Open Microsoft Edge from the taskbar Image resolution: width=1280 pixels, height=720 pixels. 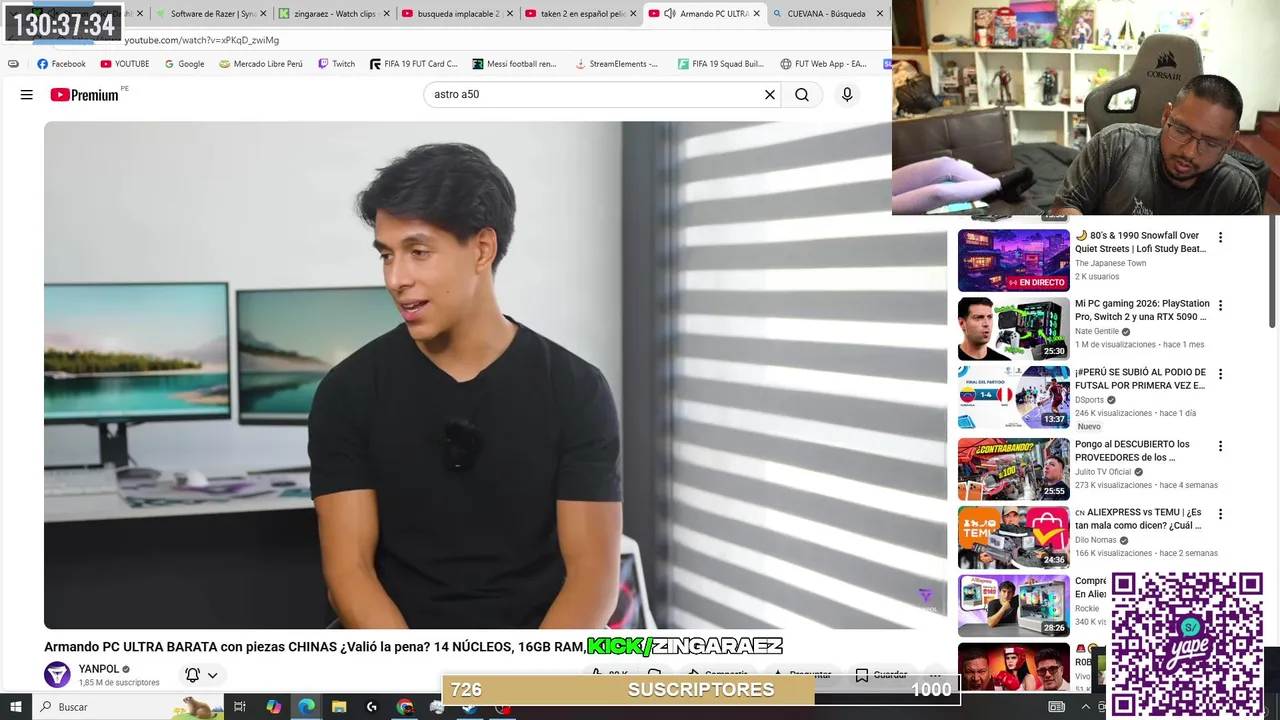point(306,707)
